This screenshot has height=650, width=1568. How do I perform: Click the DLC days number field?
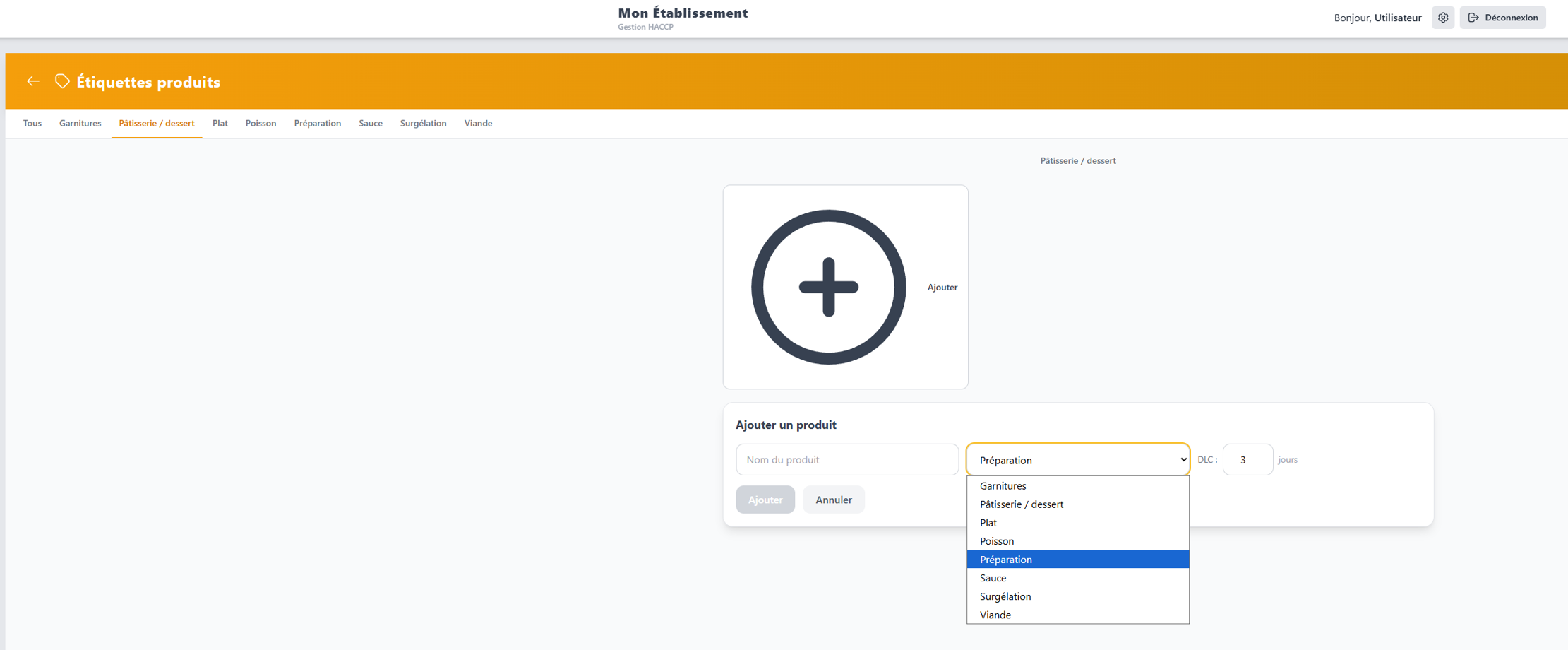tap(1247, 460)
